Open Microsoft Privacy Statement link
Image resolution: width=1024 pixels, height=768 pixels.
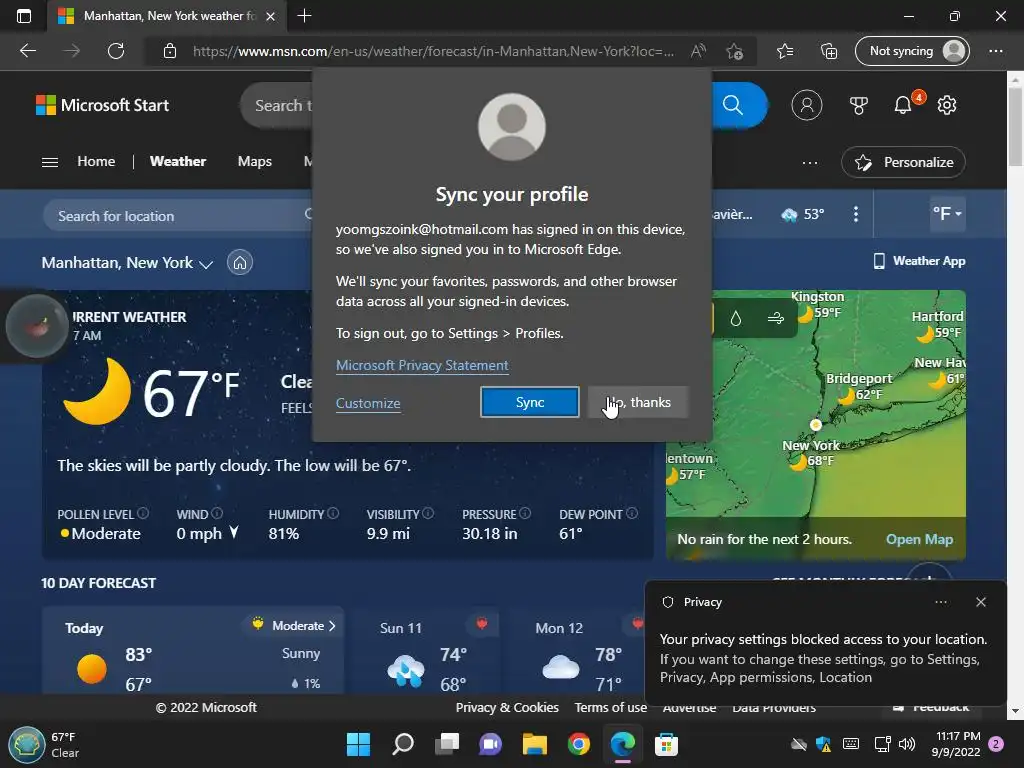(422, 366)
